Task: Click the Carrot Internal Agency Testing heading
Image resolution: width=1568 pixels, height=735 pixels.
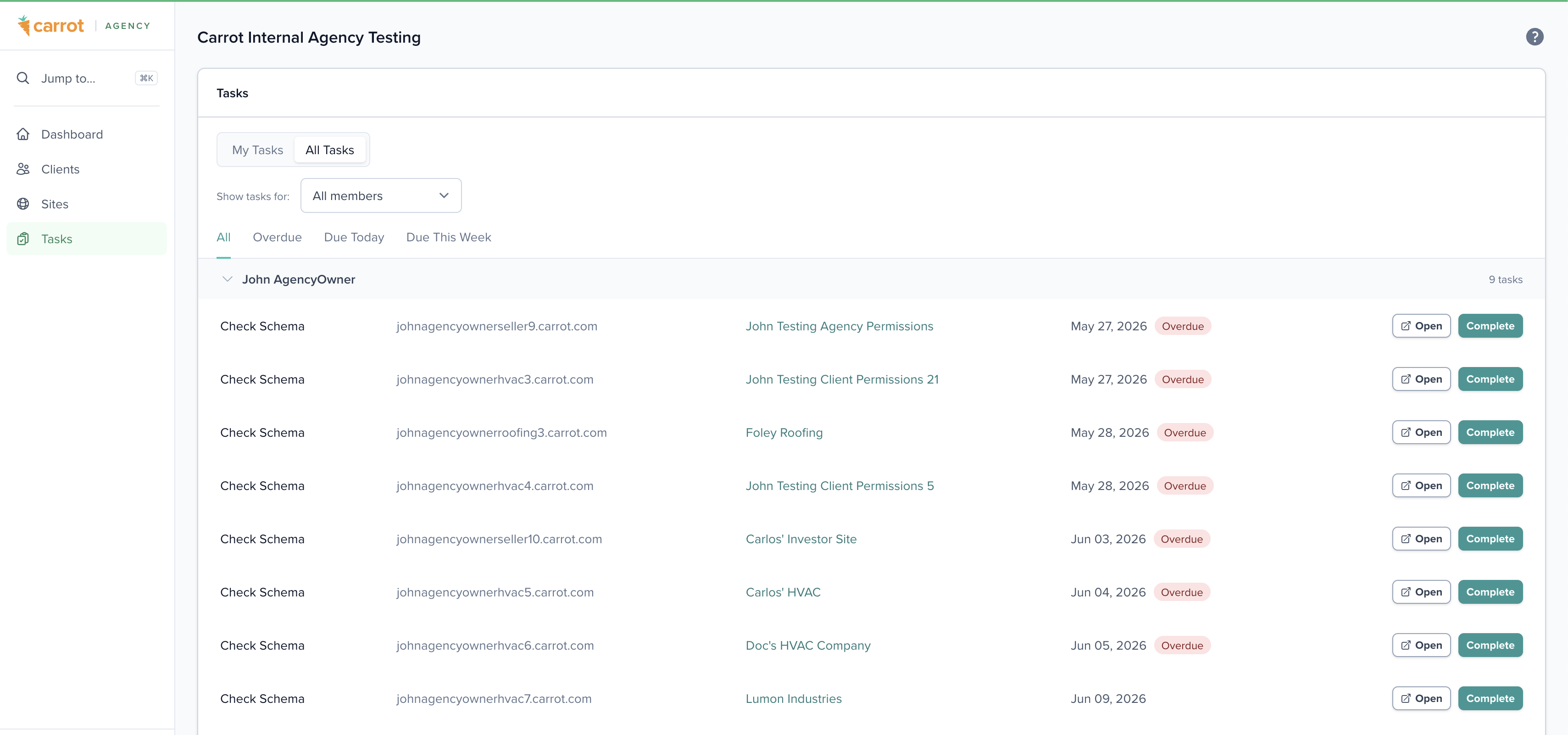Action: (x=309, y=37)
